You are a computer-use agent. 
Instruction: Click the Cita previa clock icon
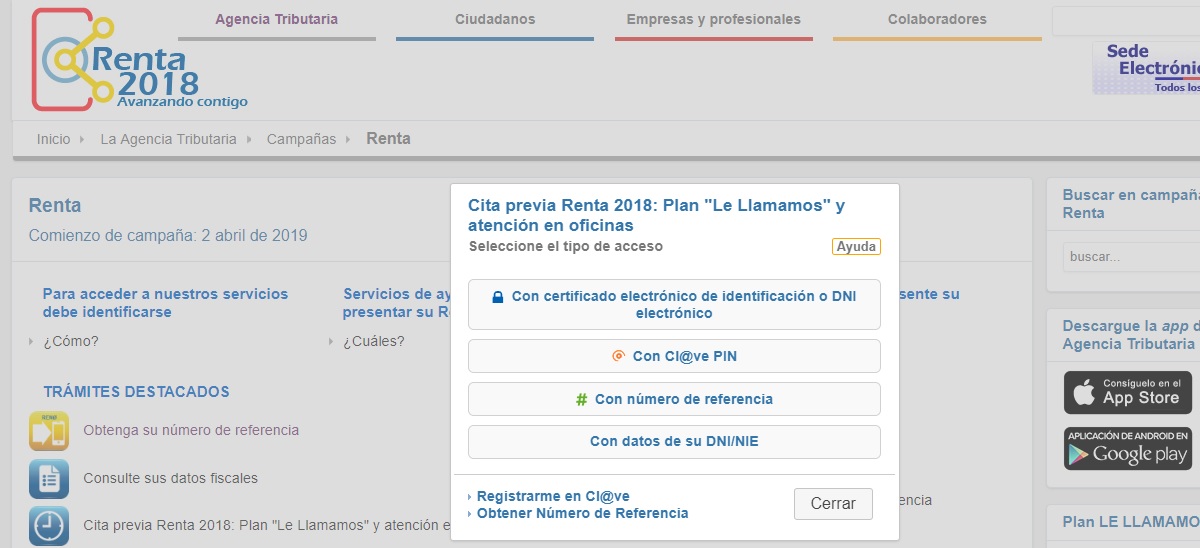49,525
